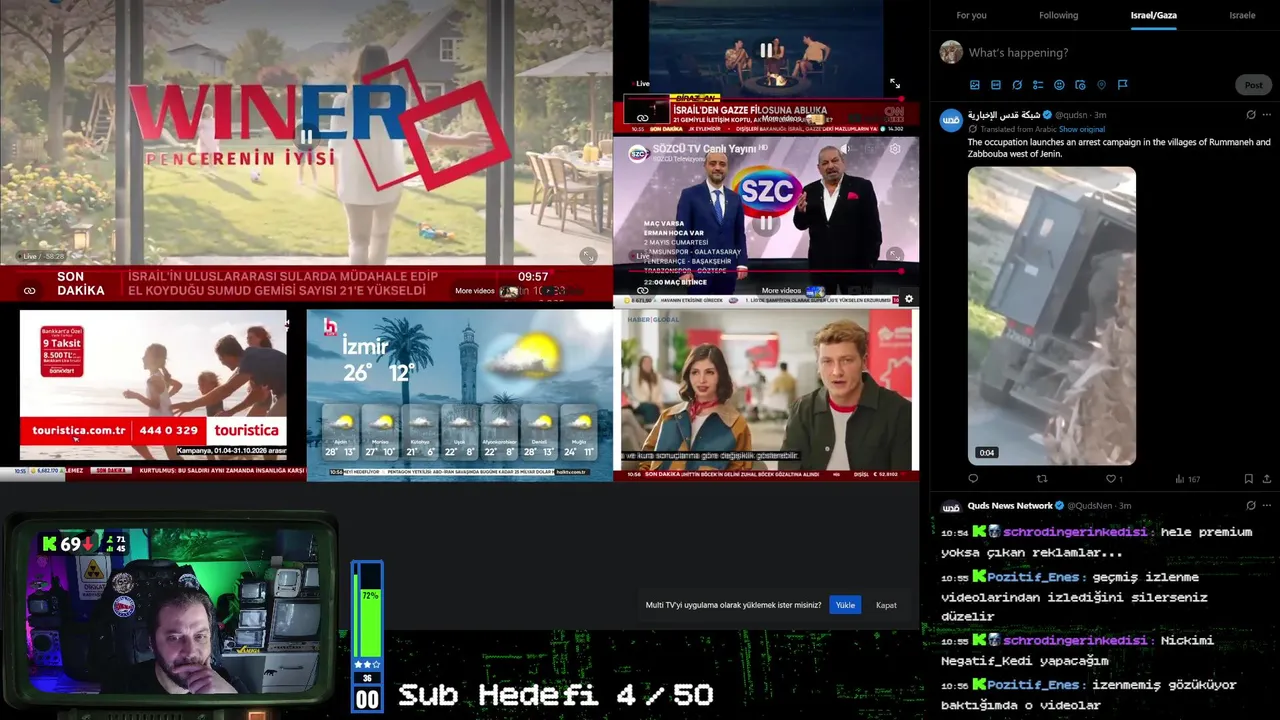Open the Israele tab
This screenshot has width=1280, height=720.
click(1242, 15)
